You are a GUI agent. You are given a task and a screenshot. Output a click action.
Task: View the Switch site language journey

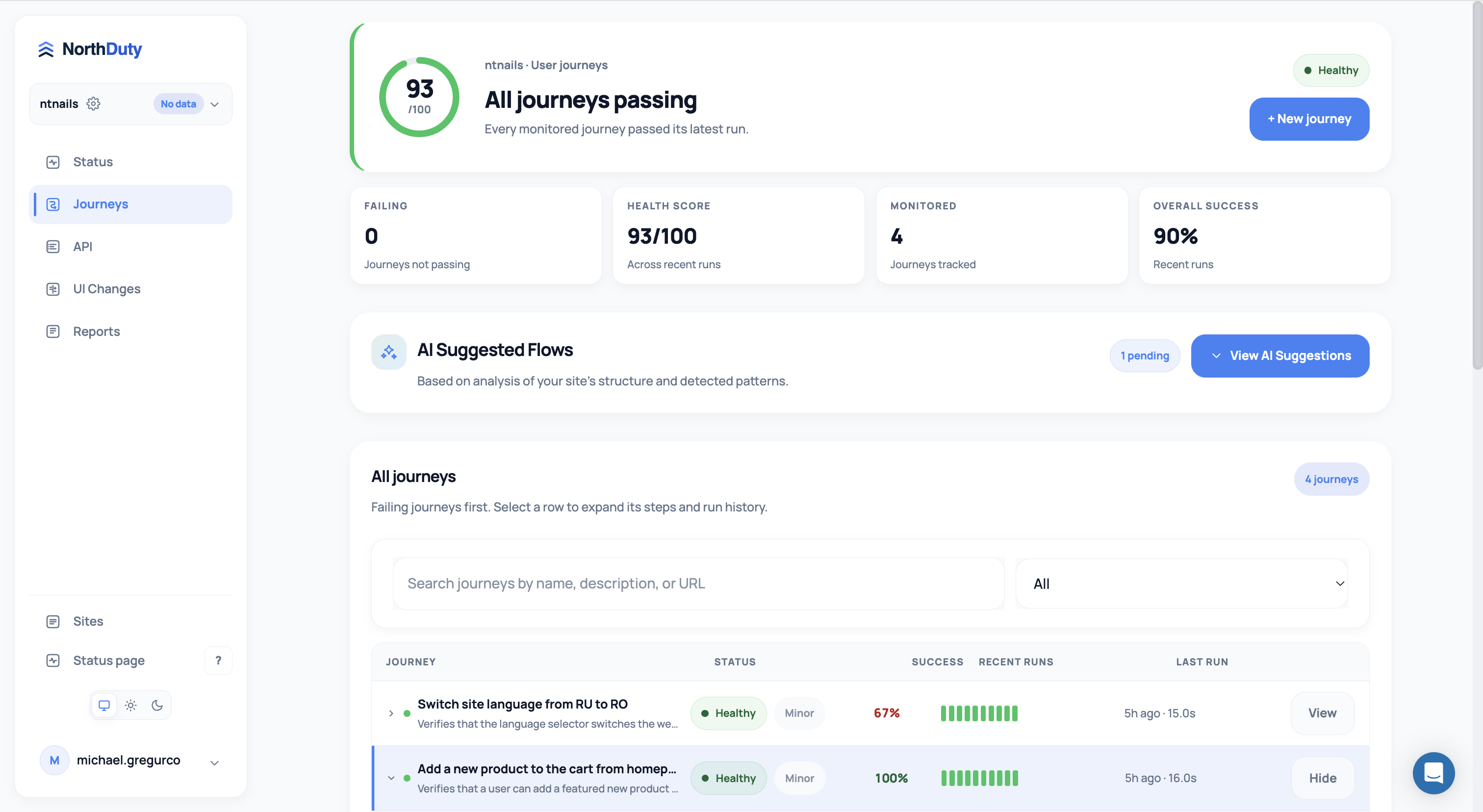1322,713
